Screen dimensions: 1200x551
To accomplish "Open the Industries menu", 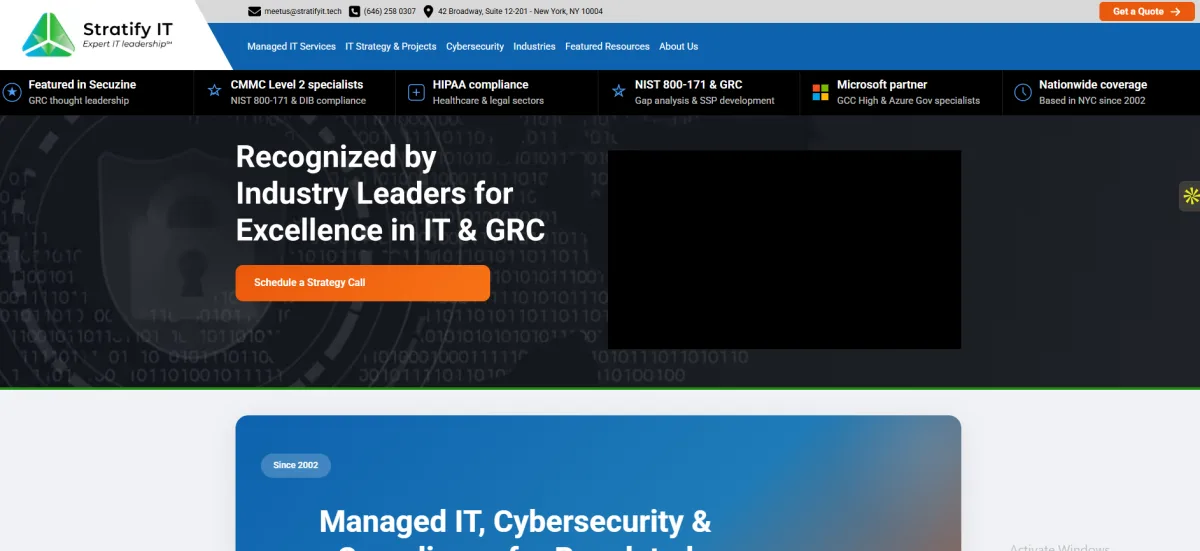I will coord(534,46).
